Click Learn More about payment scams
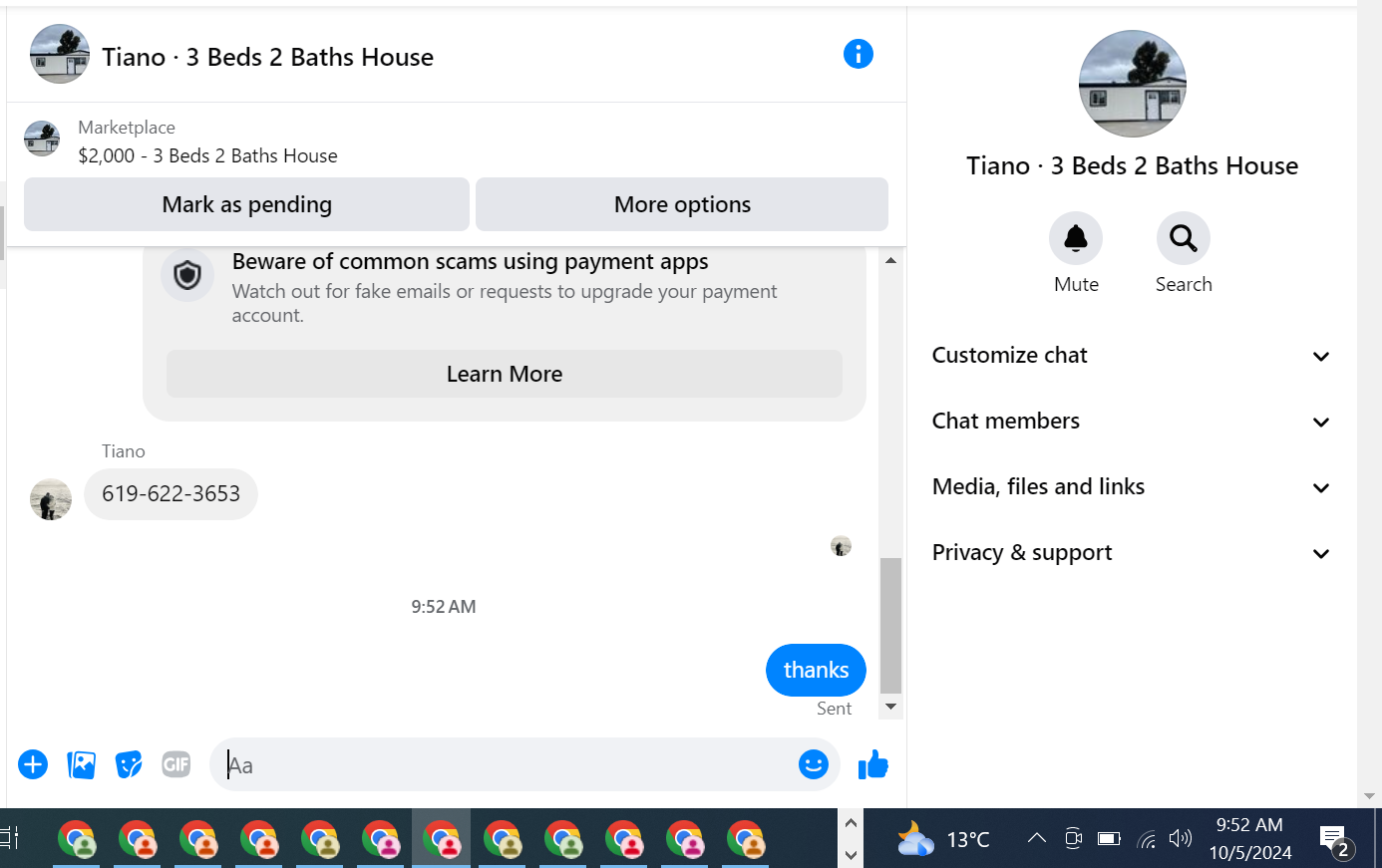This screenshot has width=1382, height=868. click(x=505, y=374)
